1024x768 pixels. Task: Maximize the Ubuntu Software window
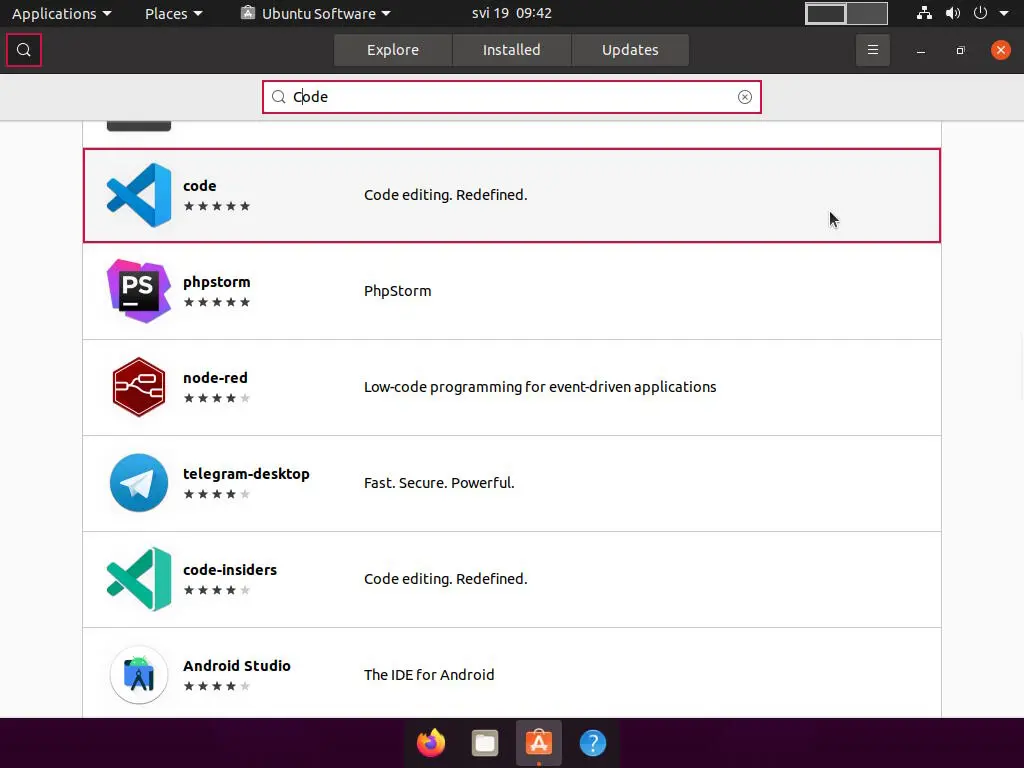[961, 50]
